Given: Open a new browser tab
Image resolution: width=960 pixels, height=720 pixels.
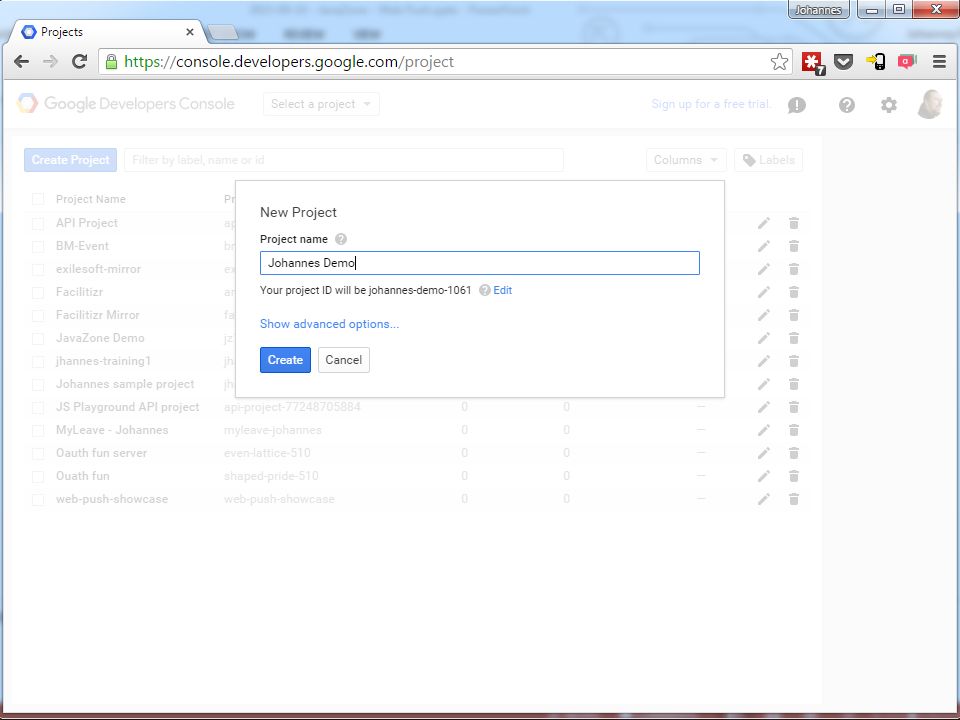Looking at the screenshot, I should (222, 32).
